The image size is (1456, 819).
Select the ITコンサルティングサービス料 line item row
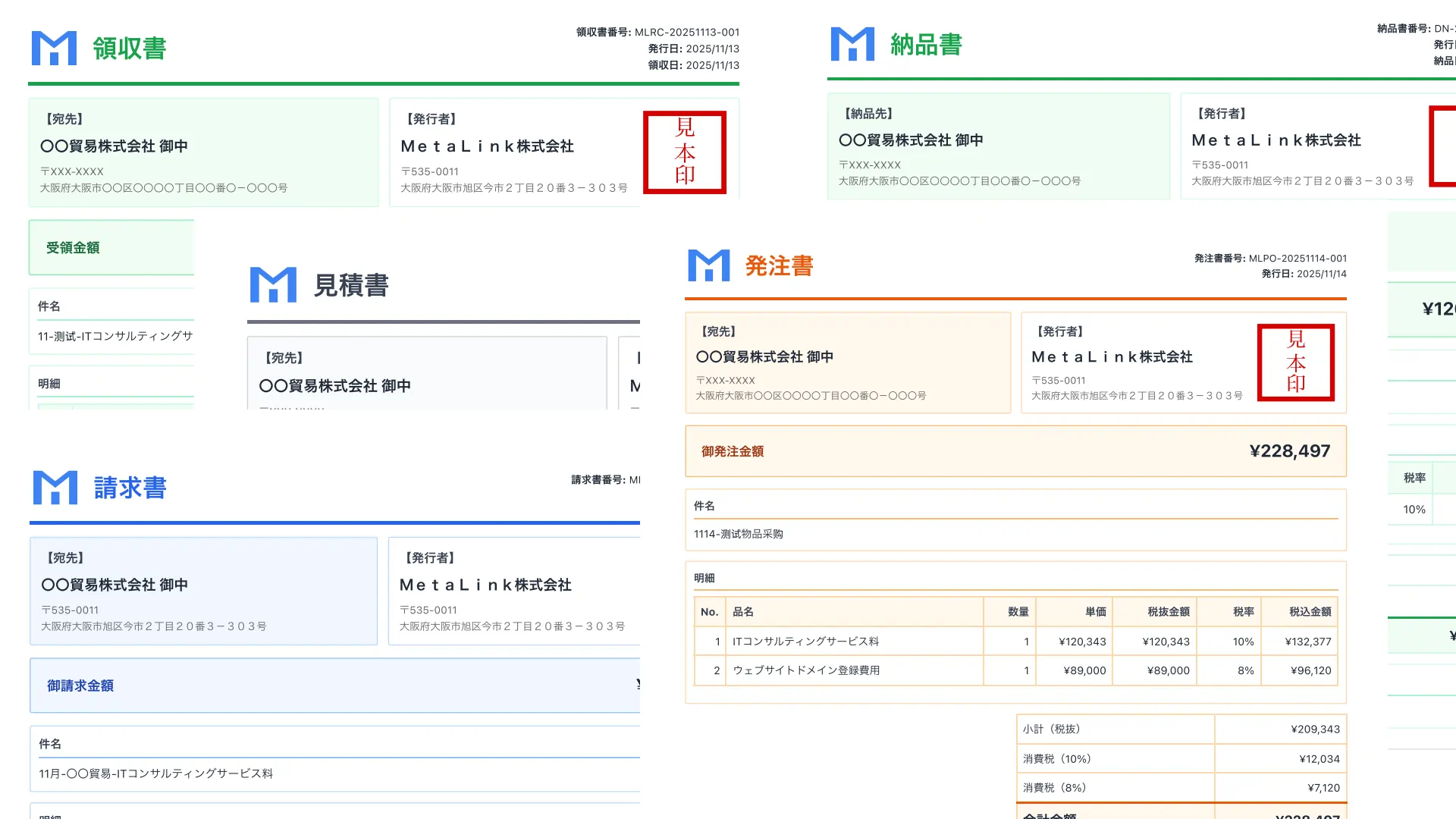806,641
